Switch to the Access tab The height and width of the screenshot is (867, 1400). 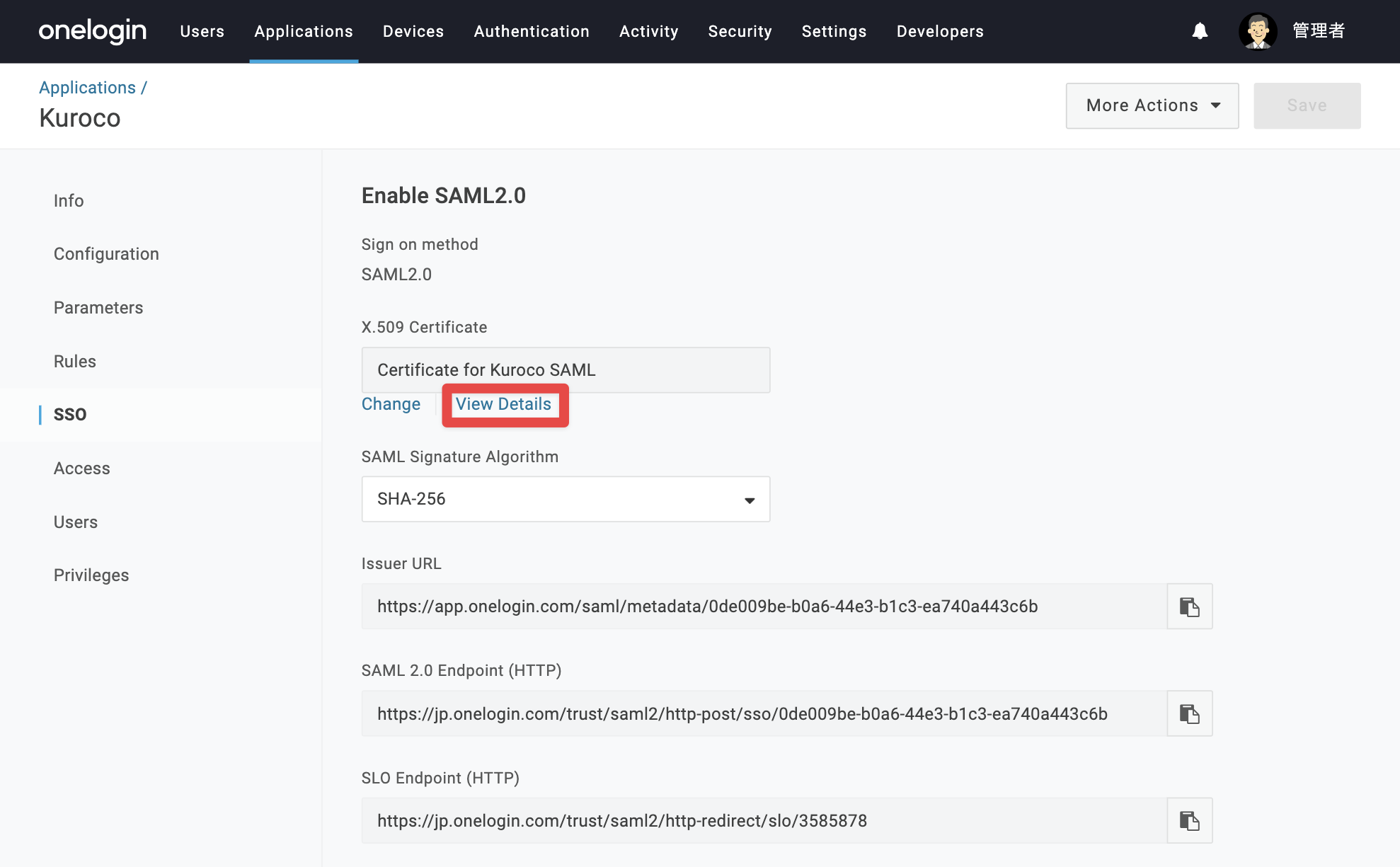point(82,469)
